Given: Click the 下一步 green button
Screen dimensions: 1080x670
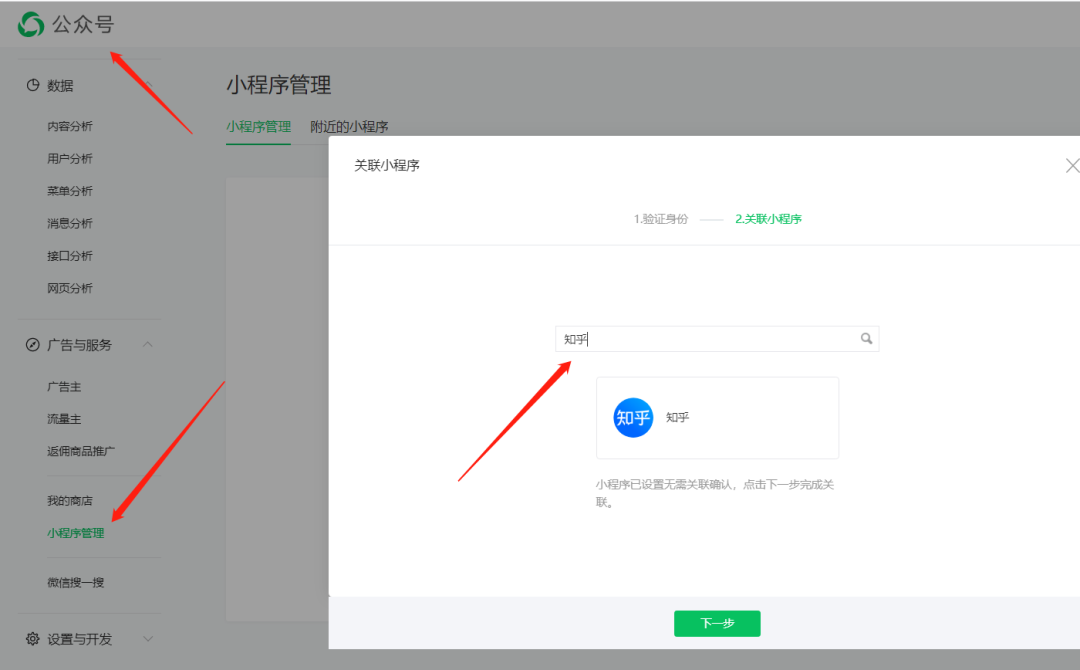Looking at the screenshot, I should (717, 623).
